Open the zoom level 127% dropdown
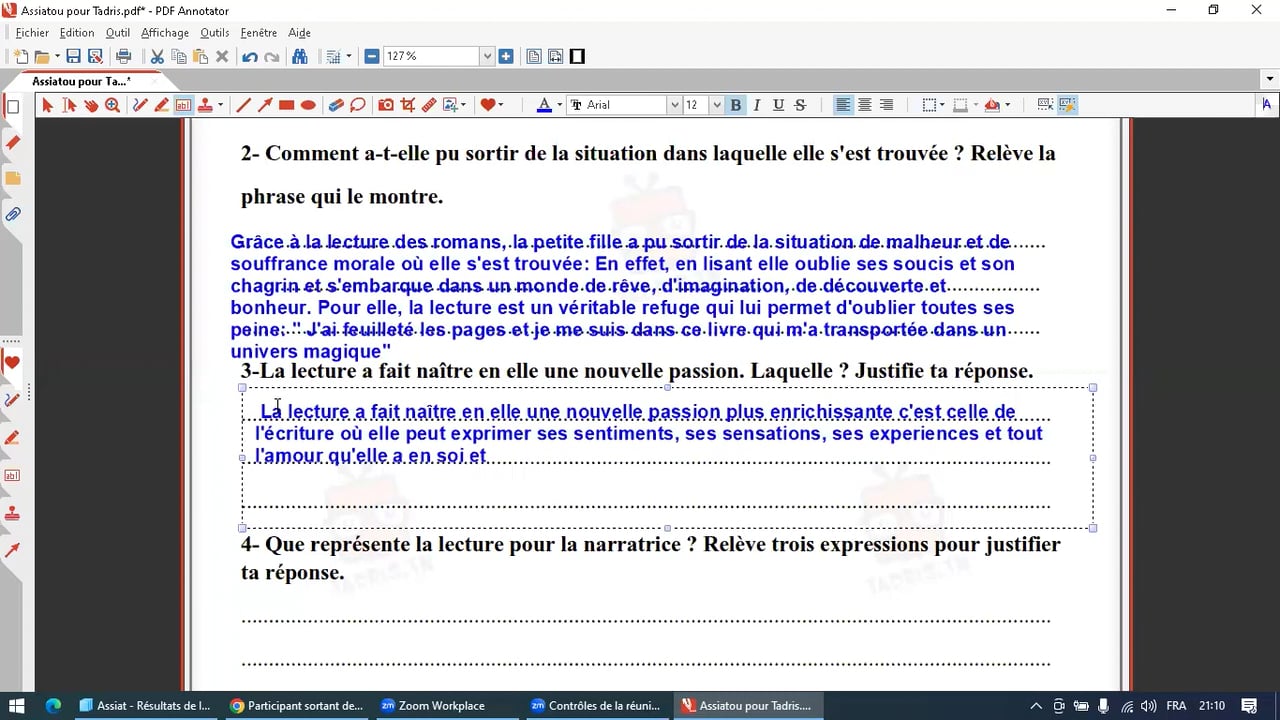Viewport: 1280px width, 720px height. tap(488, 57)
